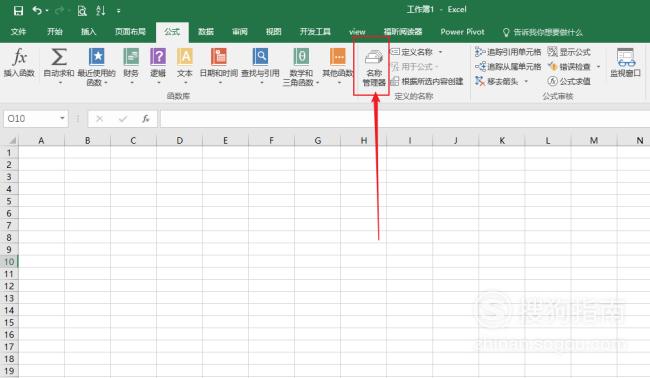Select column A header
The height and width of the screenshot is (378, 650).
tap(41, 141)
